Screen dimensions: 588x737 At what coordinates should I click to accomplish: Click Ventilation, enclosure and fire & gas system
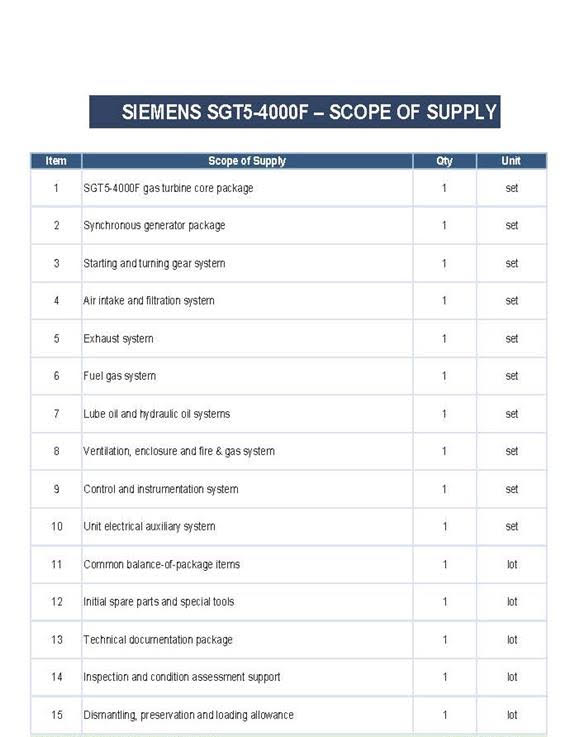click(179, 451)
